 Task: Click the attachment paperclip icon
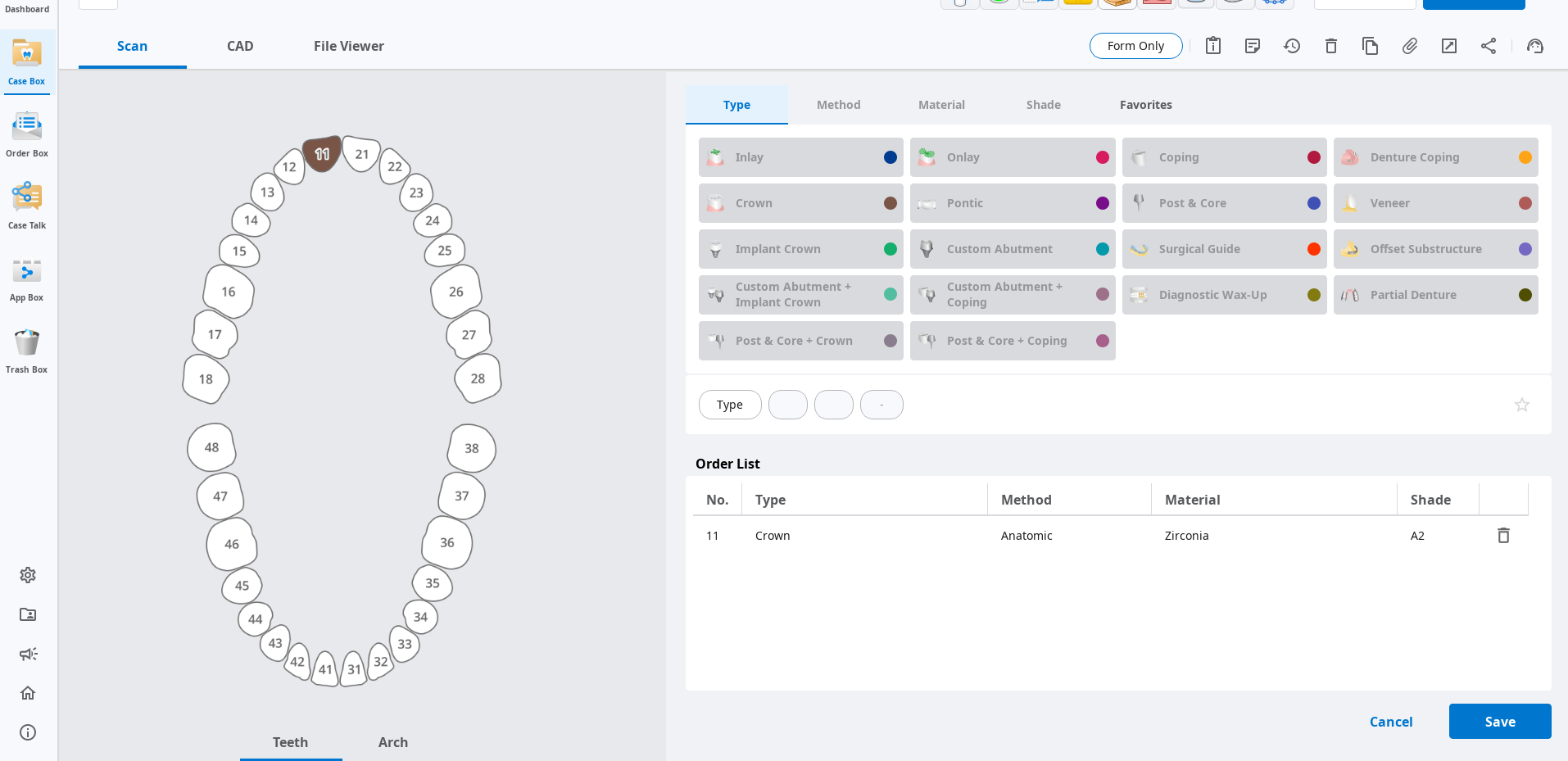click(1410, 46)
